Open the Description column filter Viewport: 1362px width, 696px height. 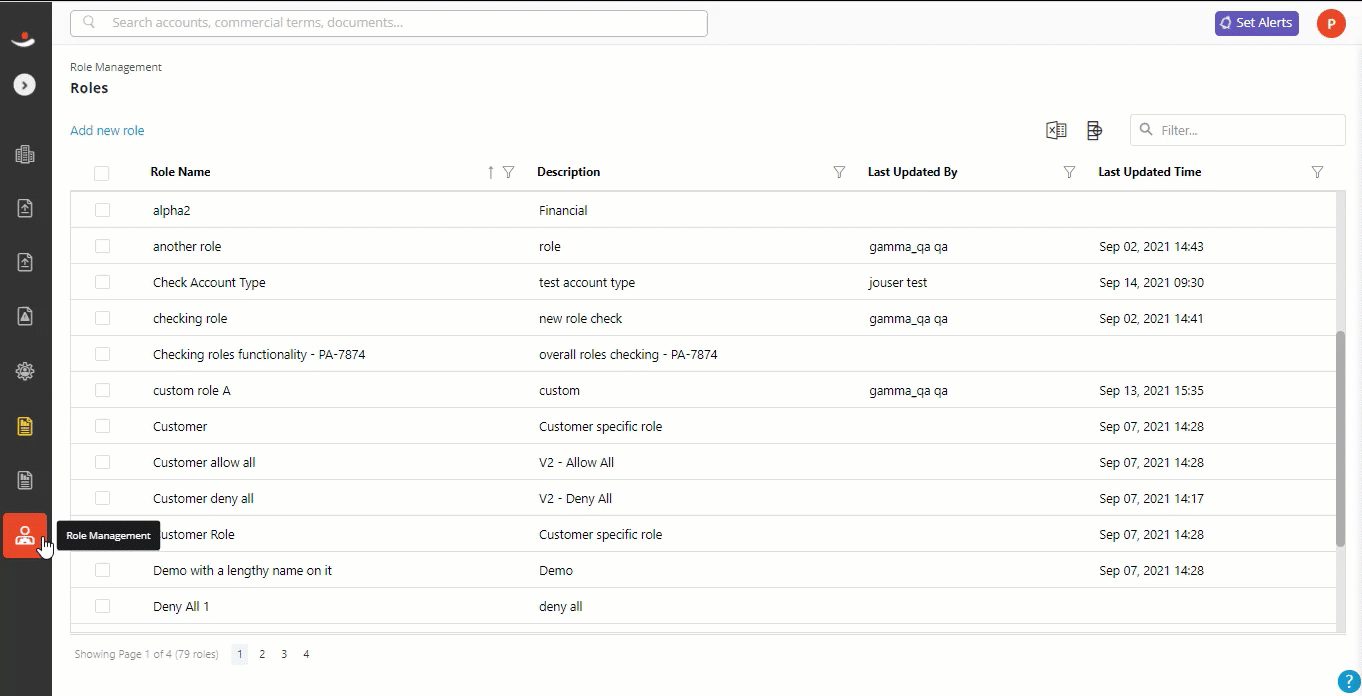[839, 172]
